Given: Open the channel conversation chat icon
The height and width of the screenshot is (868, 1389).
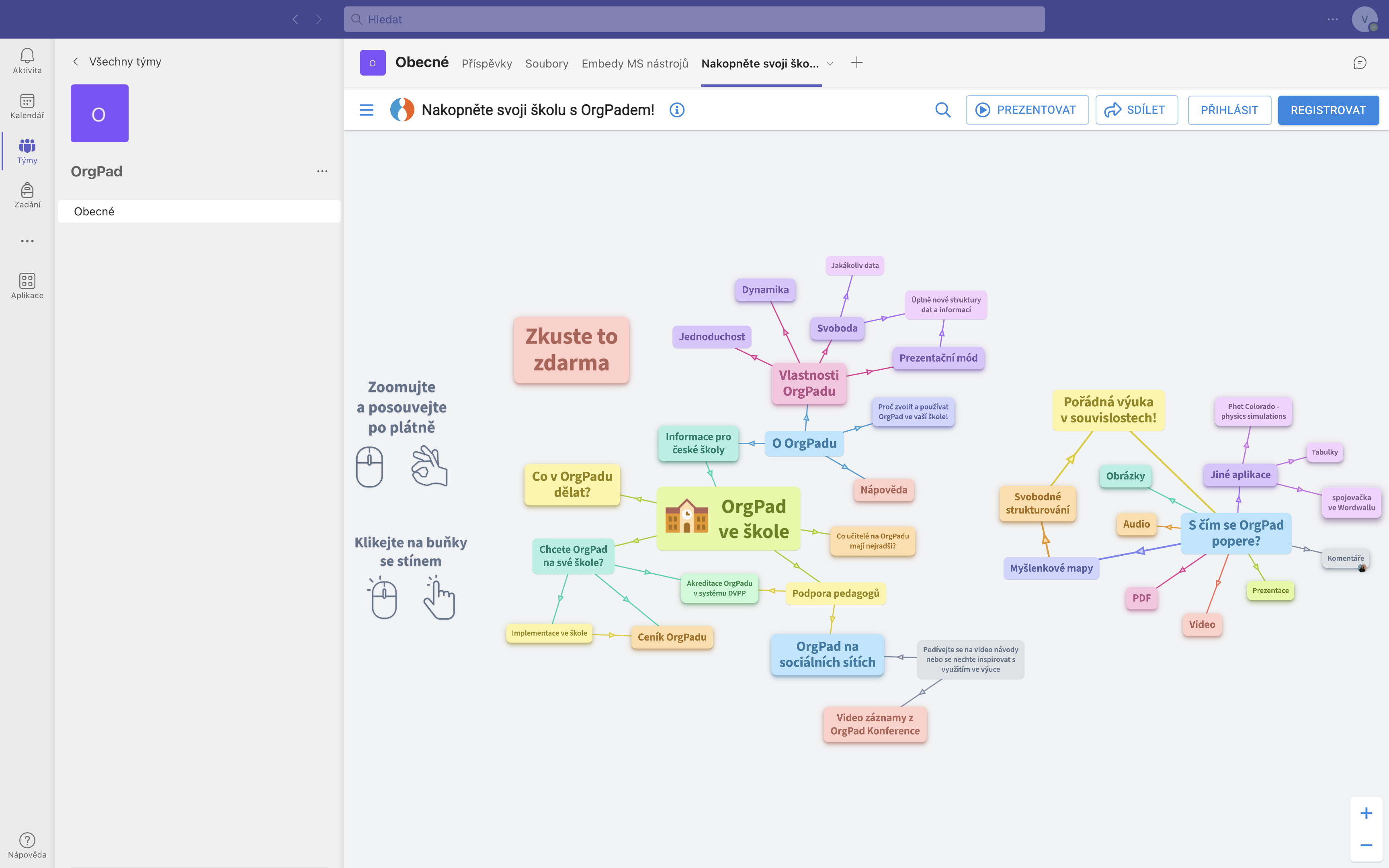Looking at the screenshot, I should click(1359, 63).
